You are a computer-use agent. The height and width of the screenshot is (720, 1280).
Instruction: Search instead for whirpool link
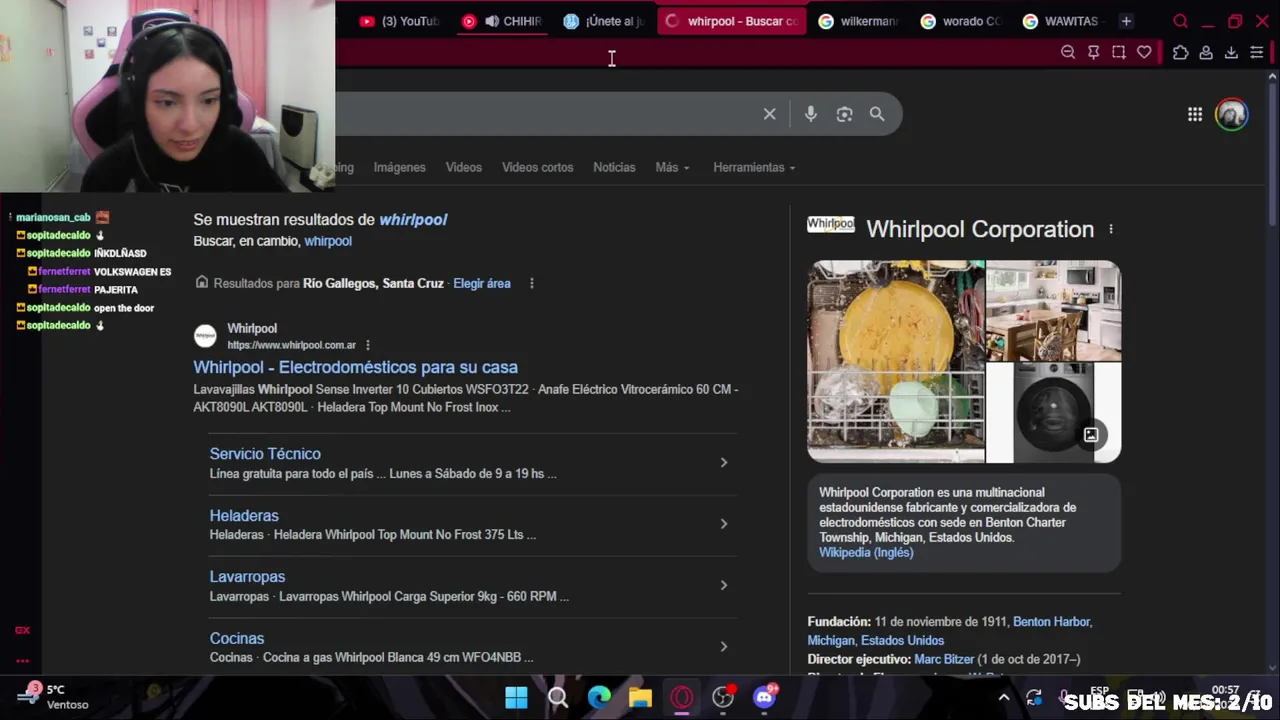pos(328,241)
